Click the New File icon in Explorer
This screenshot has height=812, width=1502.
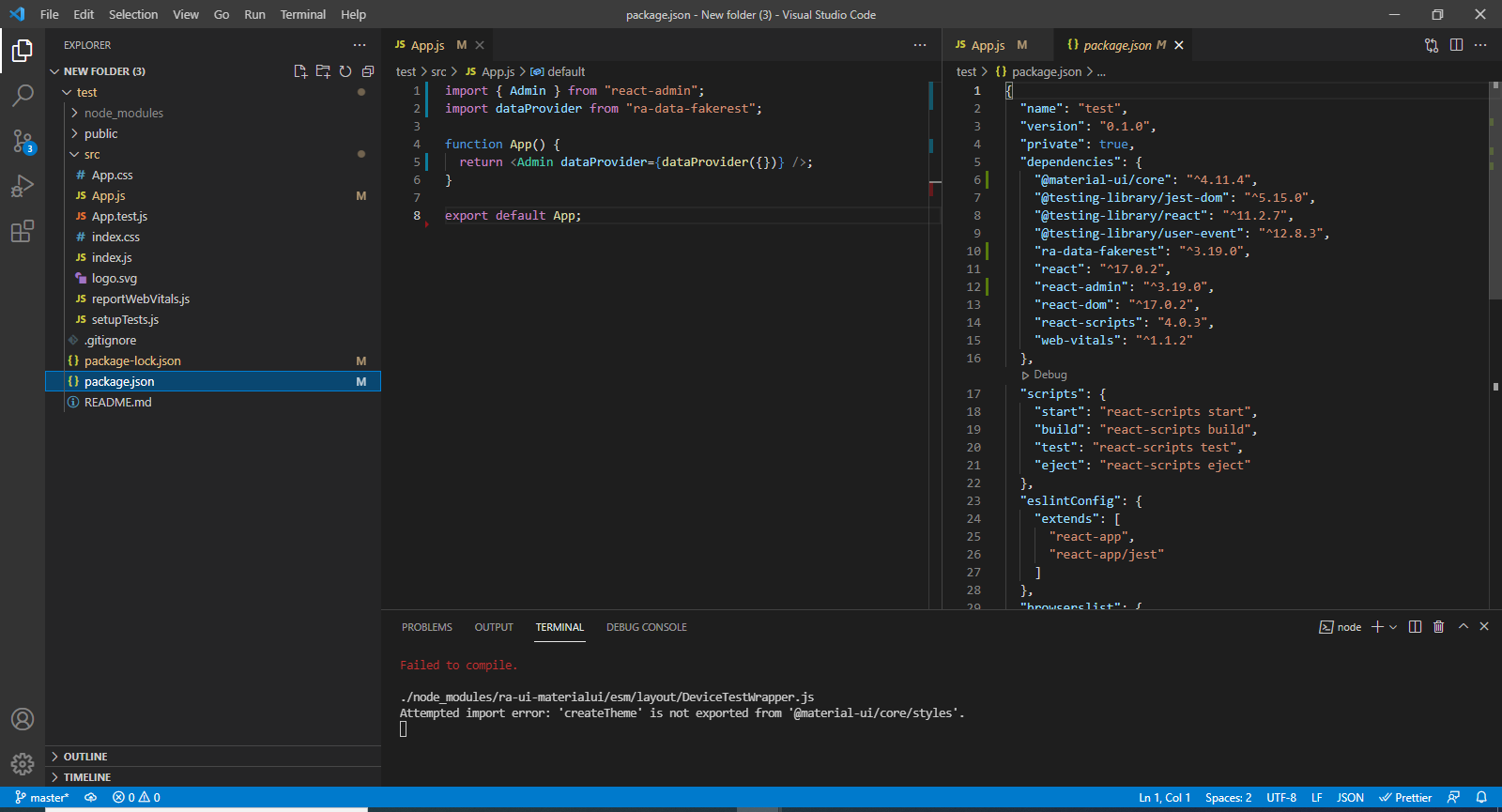[x=300, y=71]
